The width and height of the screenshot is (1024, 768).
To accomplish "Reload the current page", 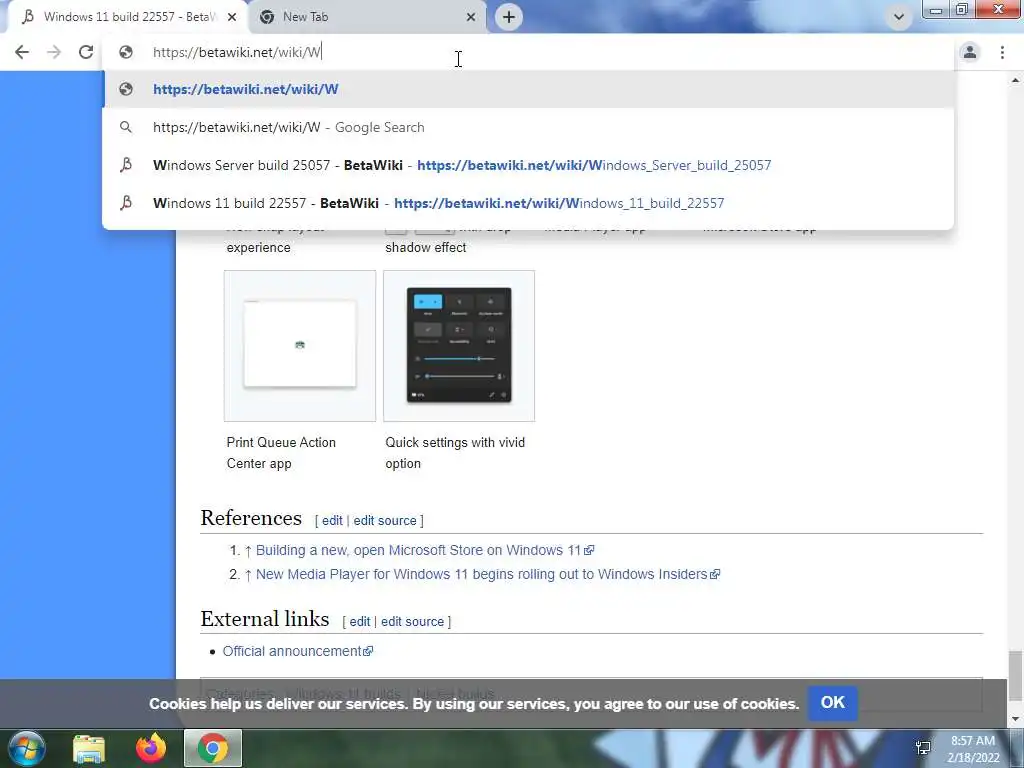I will 86,52.
